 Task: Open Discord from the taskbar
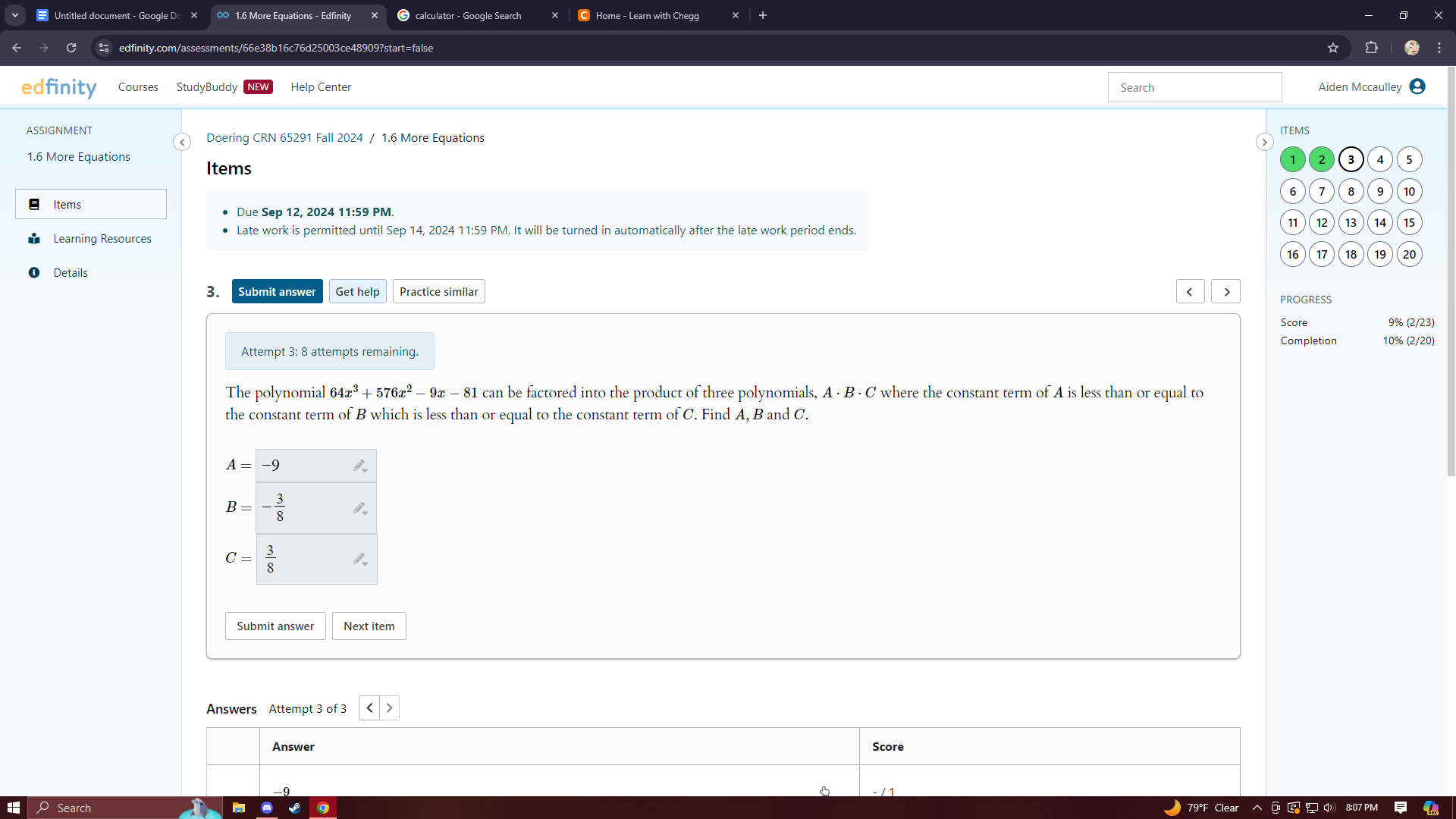point(266,807)
